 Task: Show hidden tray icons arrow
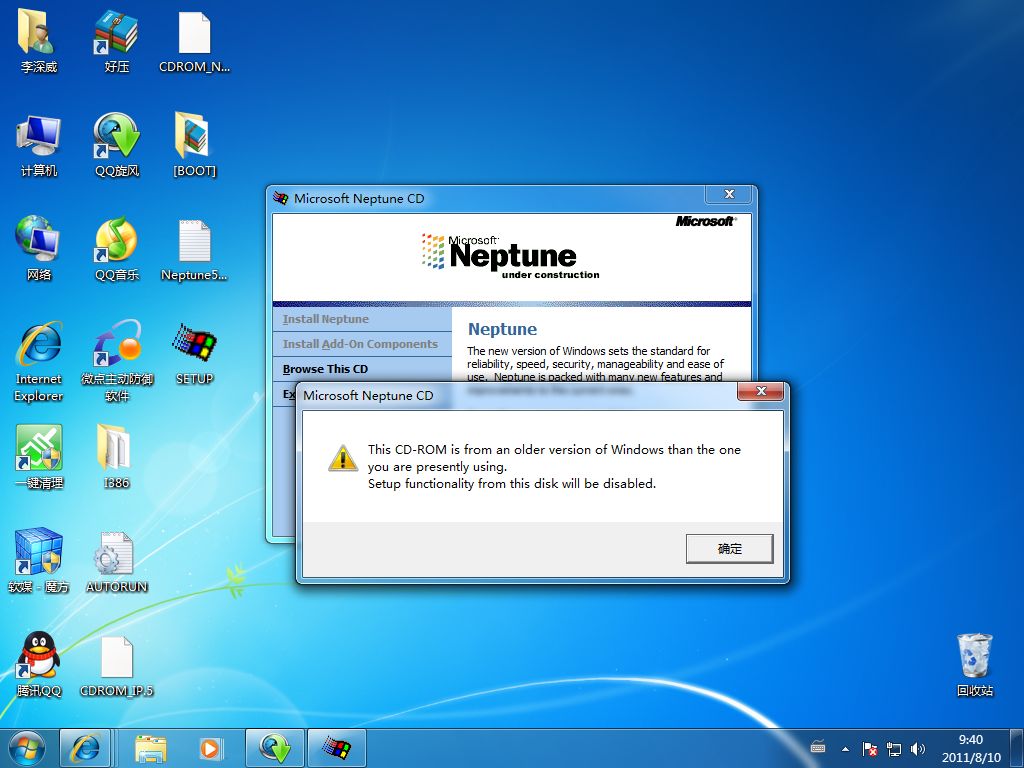[x=845, y=749]
